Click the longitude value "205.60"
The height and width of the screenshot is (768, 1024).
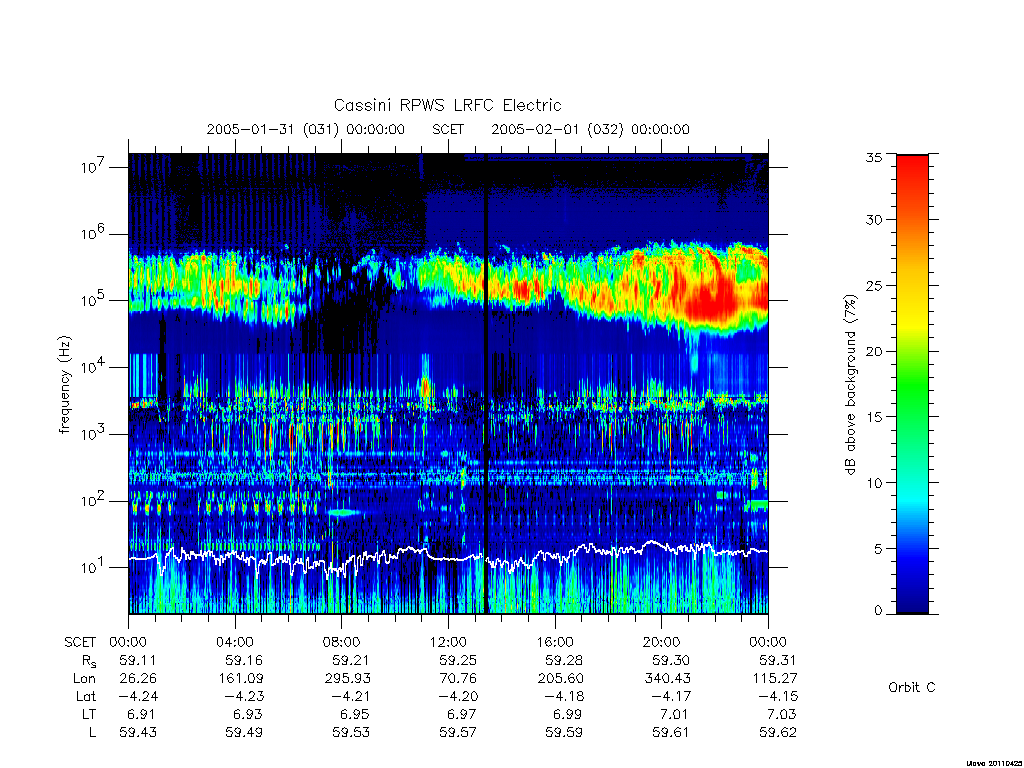[x=560, y=679]
